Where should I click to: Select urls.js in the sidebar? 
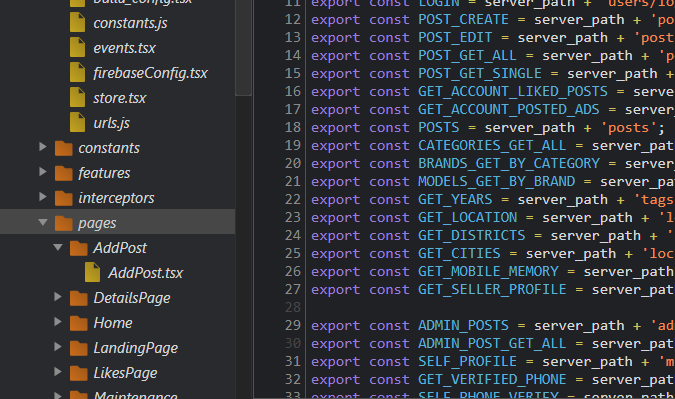tap(111, 123)
